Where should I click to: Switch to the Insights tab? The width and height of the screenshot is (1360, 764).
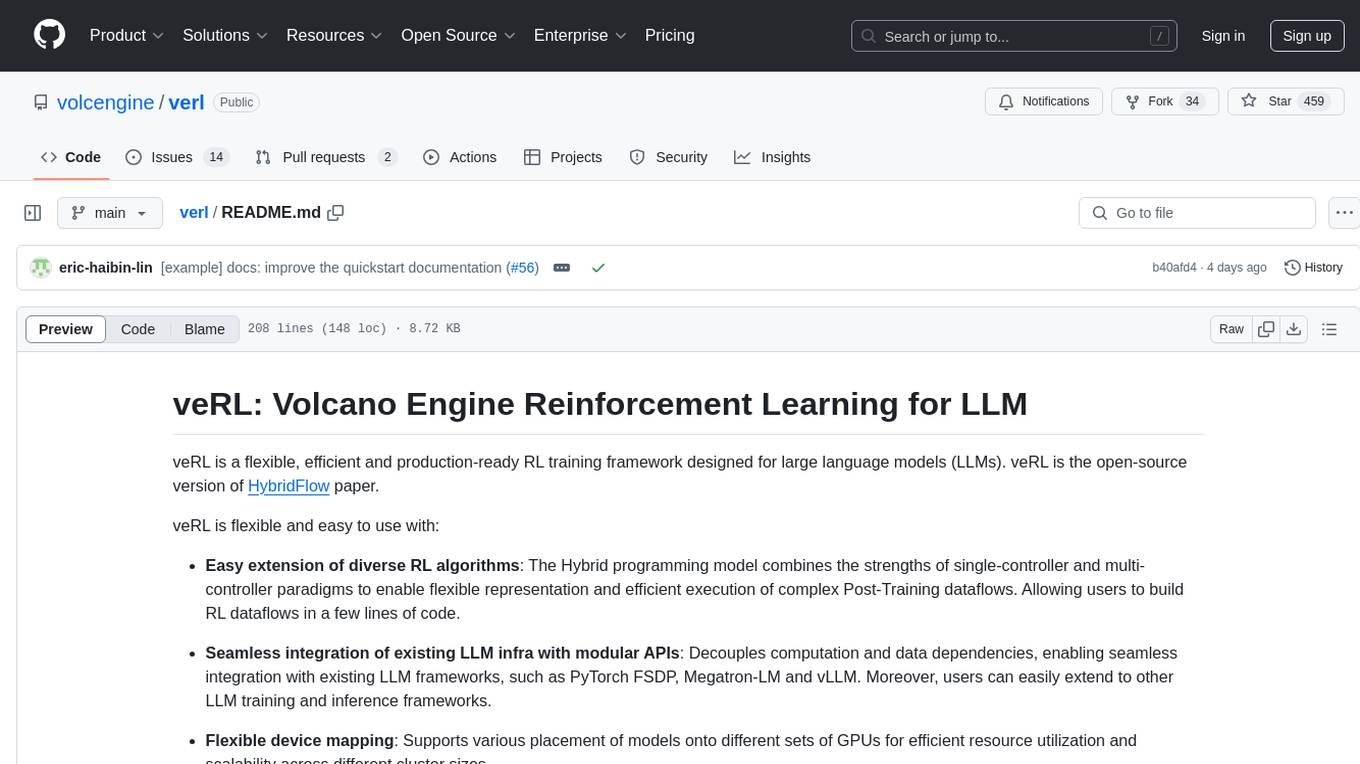pyautogui.click(x=772, y=157)
